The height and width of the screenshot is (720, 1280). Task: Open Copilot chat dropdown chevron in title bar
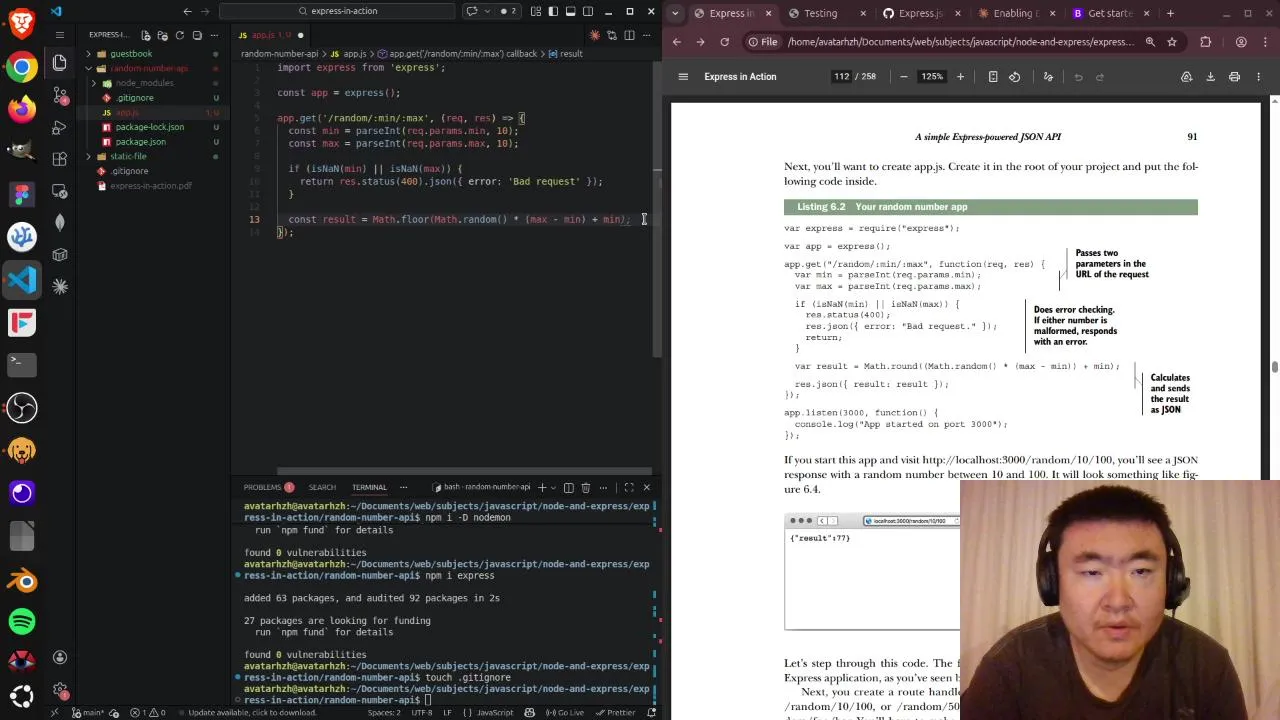[x=487, y=11]
